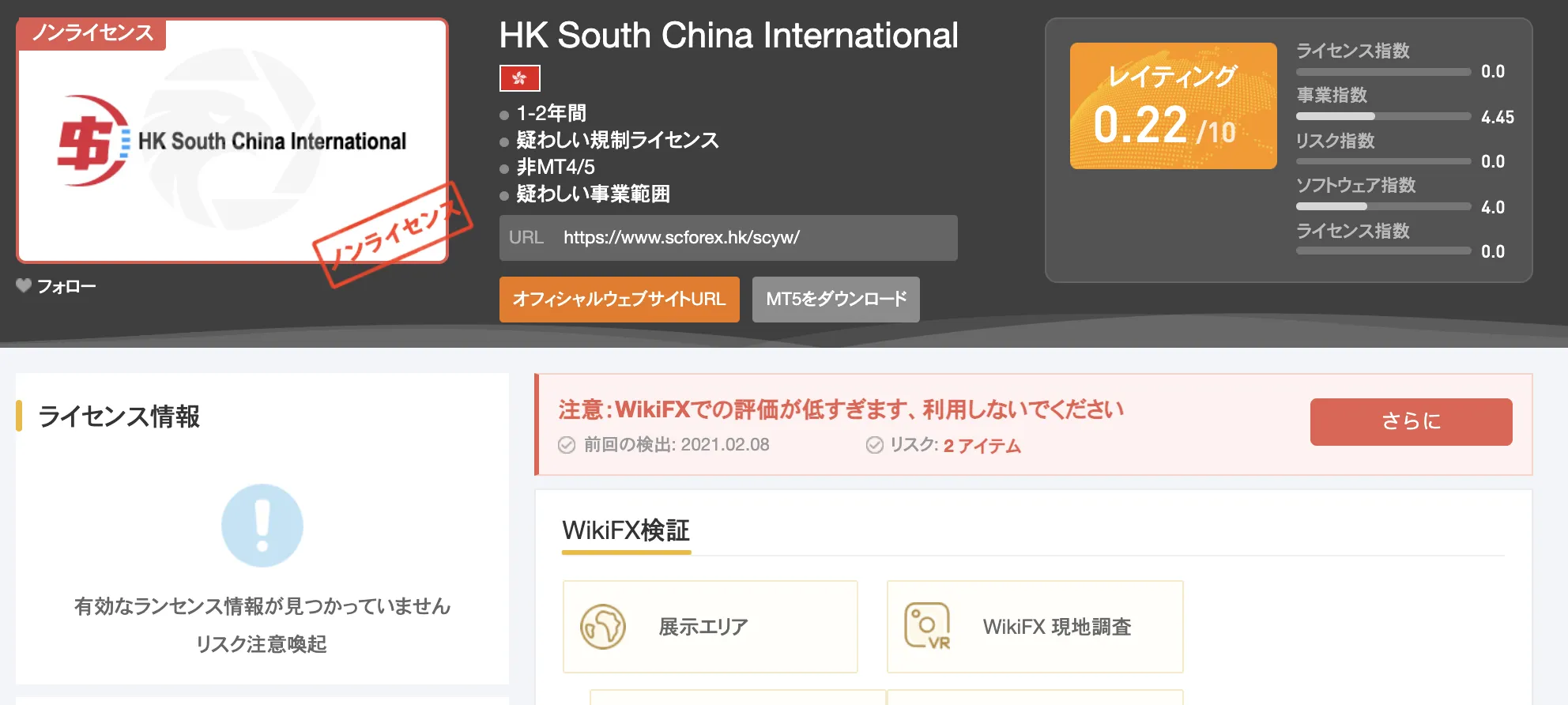Viewport: 1568px width, 705px height.
Task: Click the フォロー follow link
Action: tap(66, 286)
